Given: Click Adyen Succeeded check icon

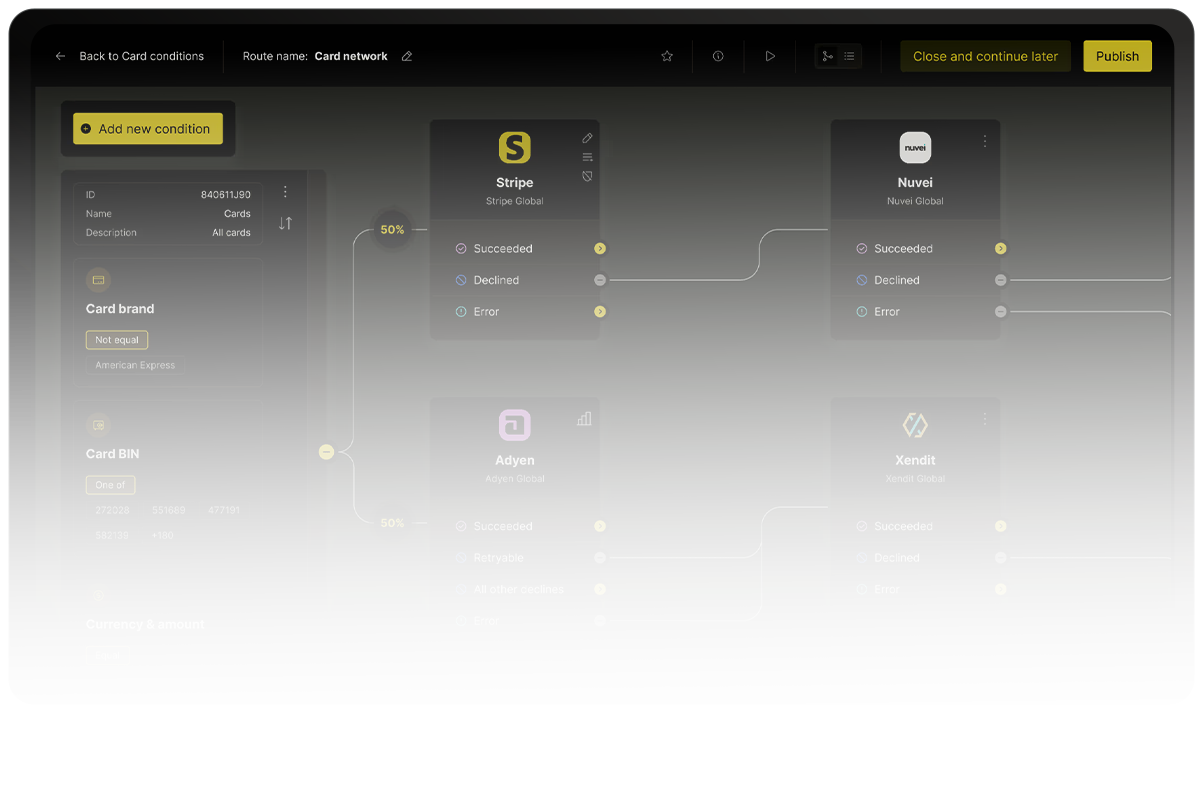Looking at the screenshot, I should pyautogui.click(x=461, y=526).
